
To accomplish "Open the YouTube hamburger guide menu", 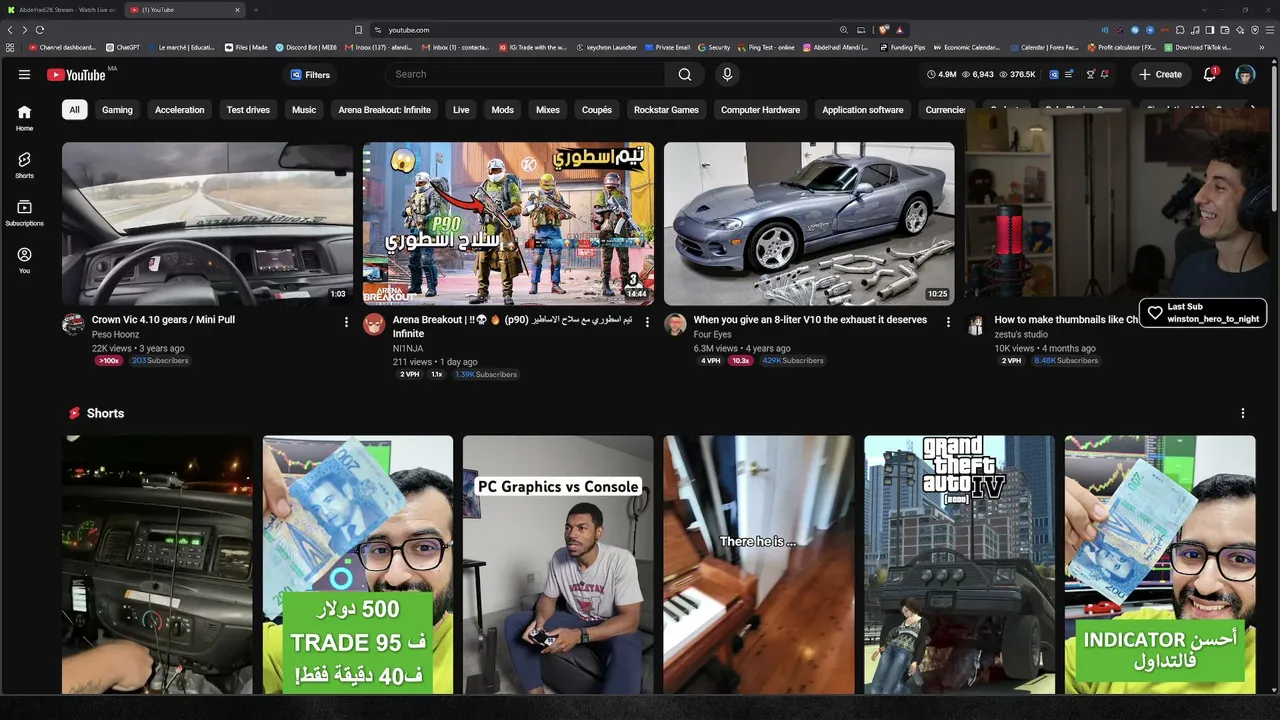I will pyautogui.click(x=24, y=74).
